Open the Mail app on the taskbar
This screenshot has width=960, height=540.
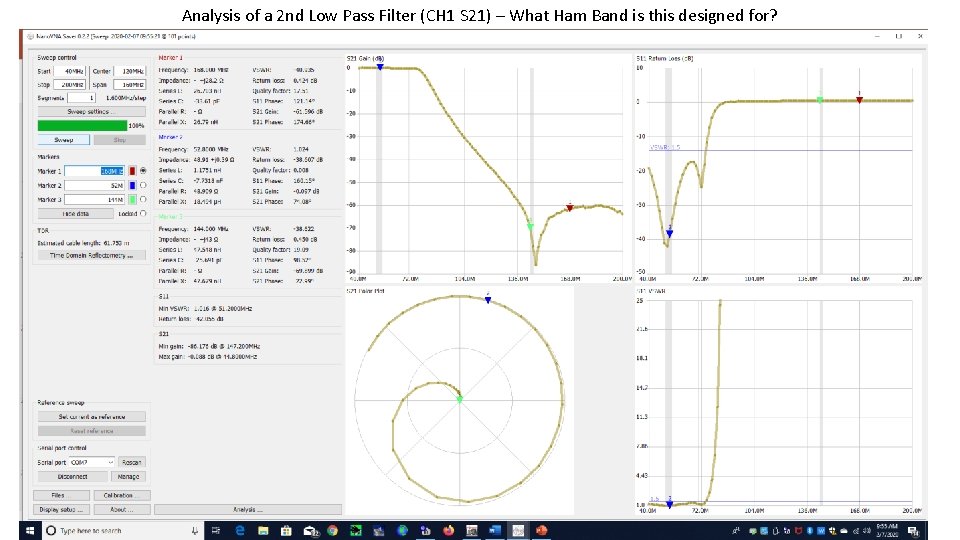pos(310,531)
